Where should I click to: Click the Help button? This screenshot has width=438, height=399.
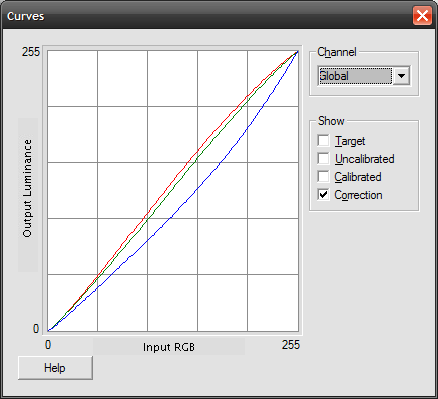pos(55,368)
